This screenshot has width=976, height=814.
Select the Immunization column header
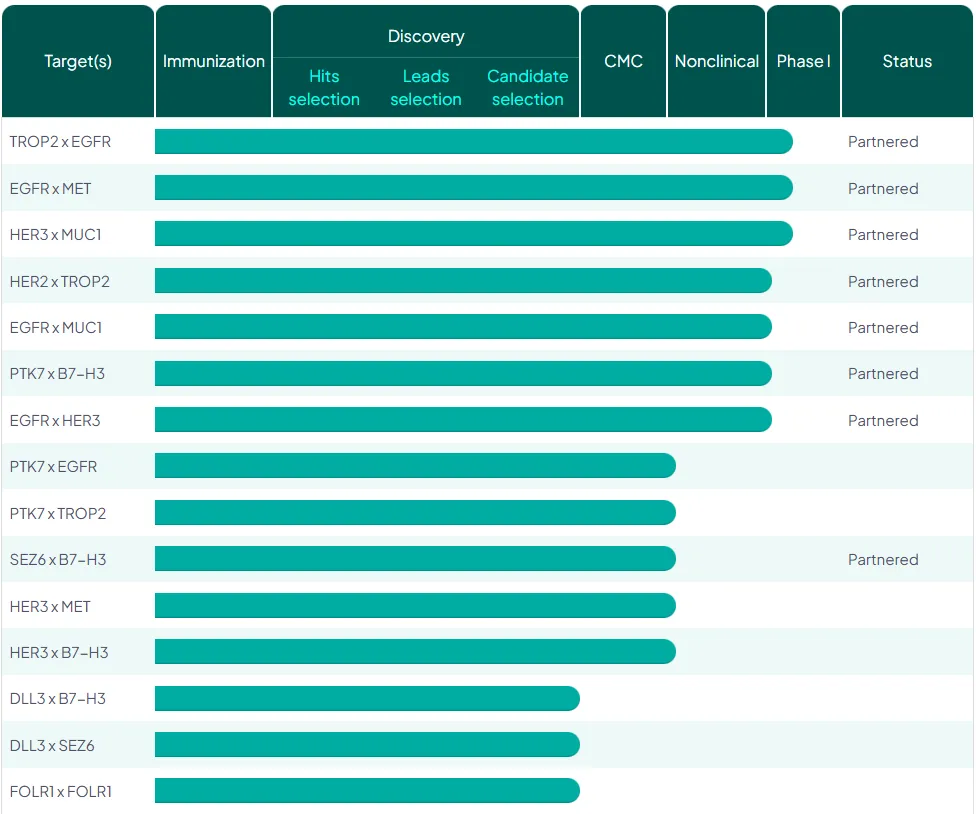click(x=213, y=61)
